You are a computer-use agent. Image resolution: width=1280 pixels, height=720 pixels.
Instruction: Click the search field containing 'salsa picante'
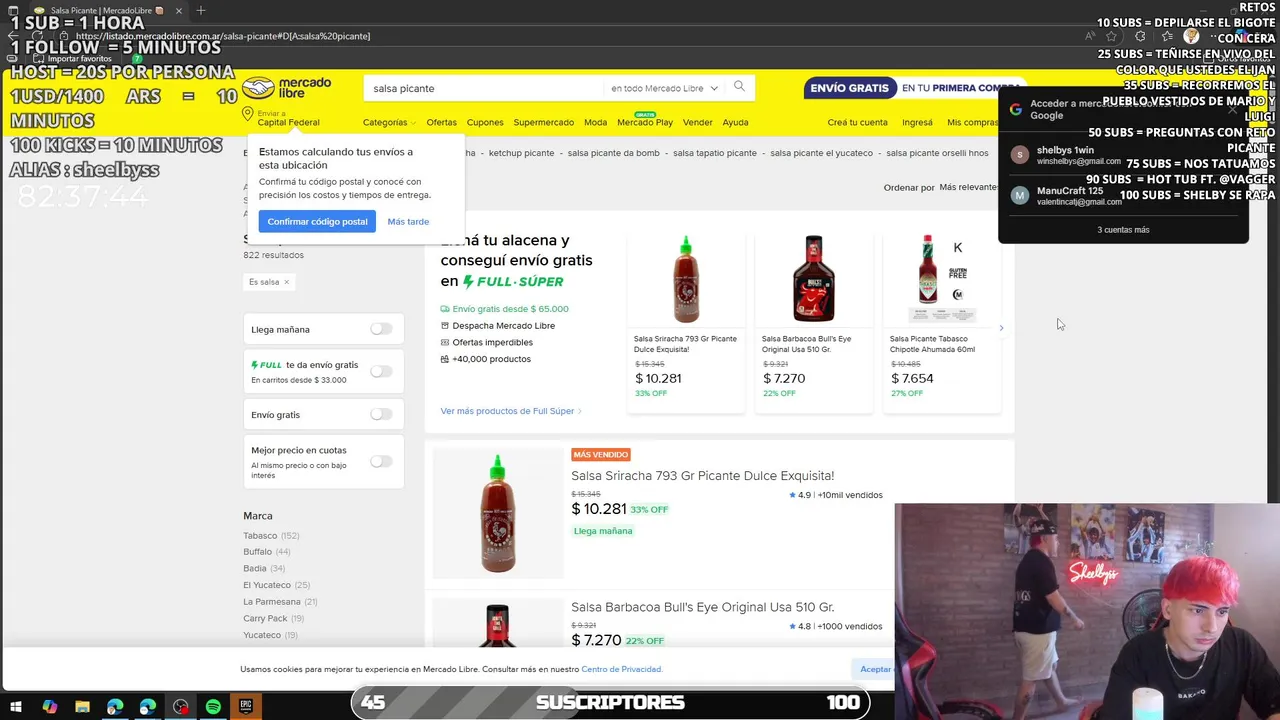pos(485,88)
